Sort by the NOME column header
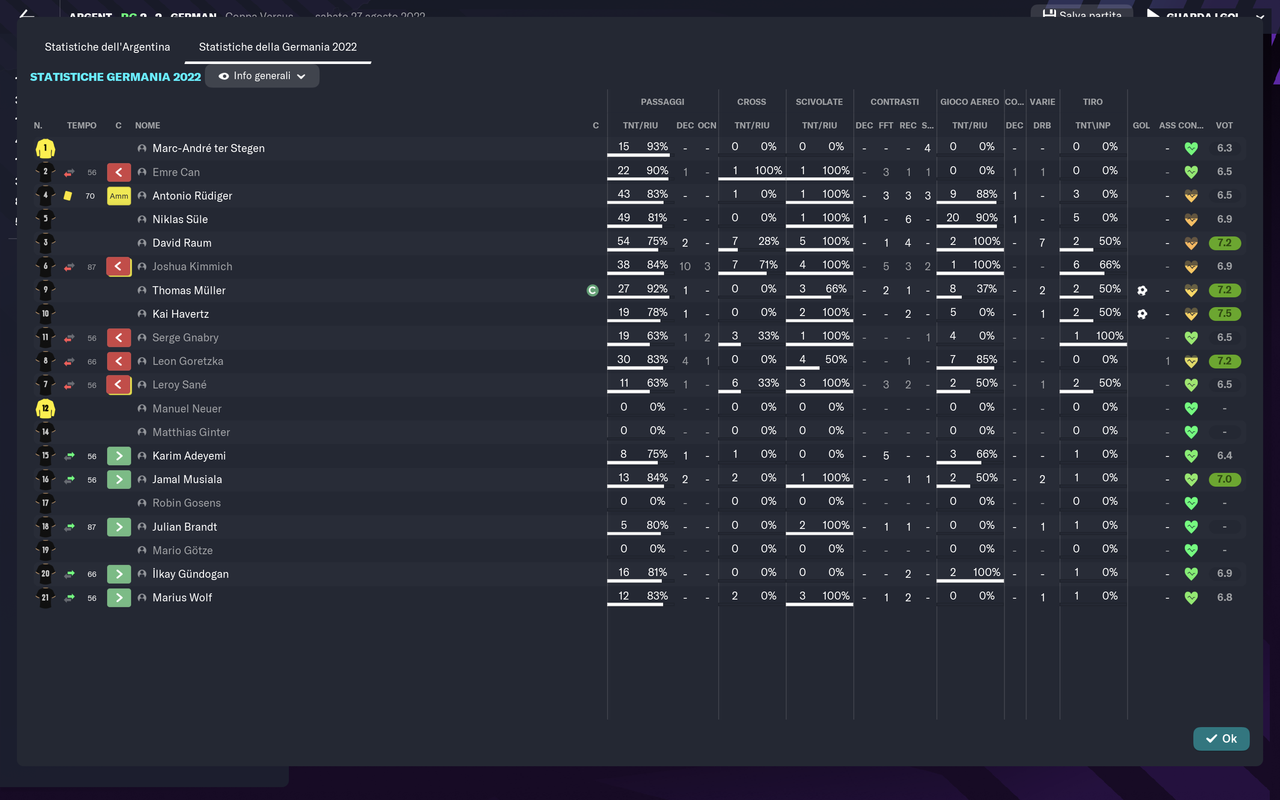The width and height of the screenshot is (1280, 800). click(x=148, y=125)
